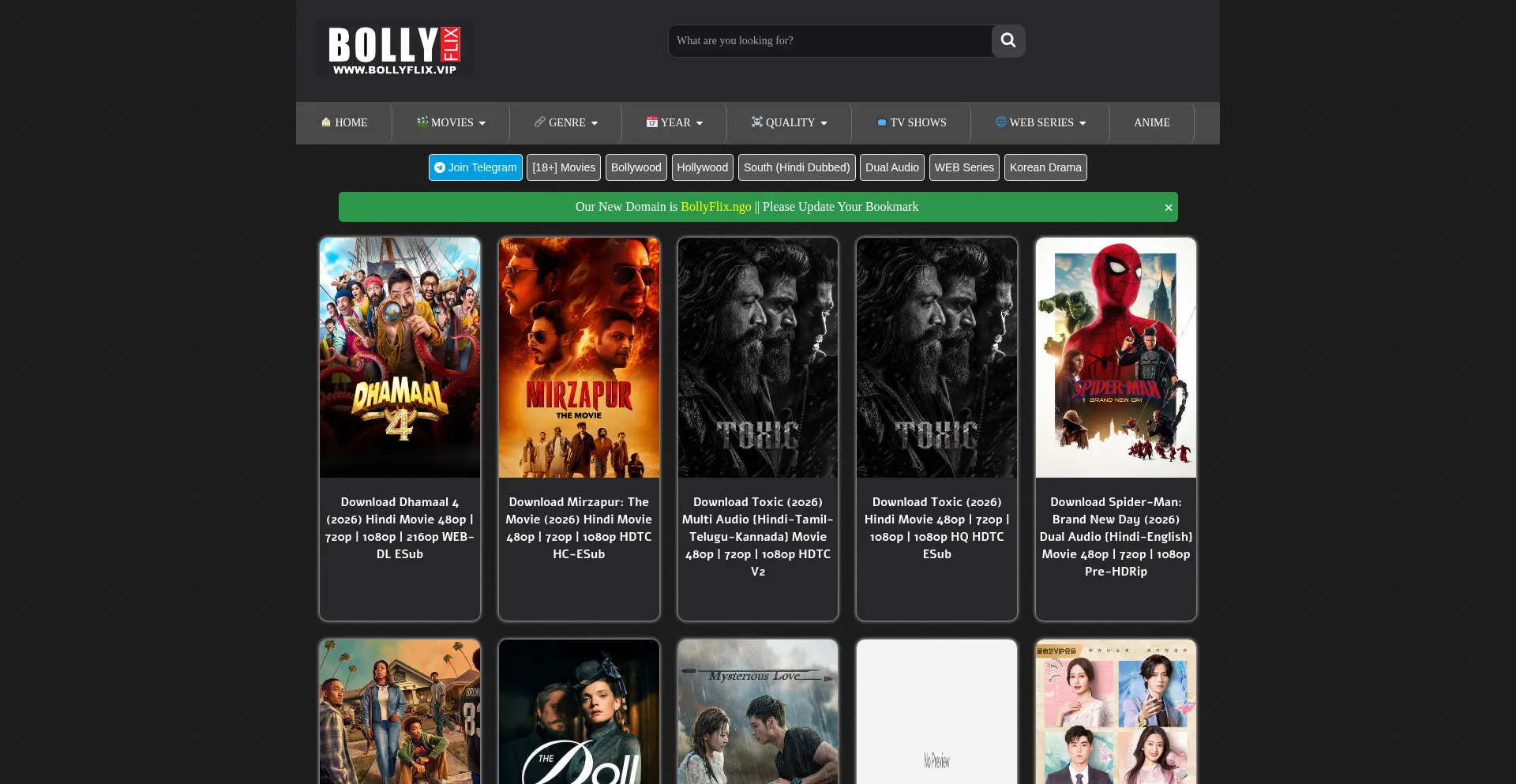Click Download Toxic Hindi Movie title
Viewport: 1516px width, 784px height.
936,528
